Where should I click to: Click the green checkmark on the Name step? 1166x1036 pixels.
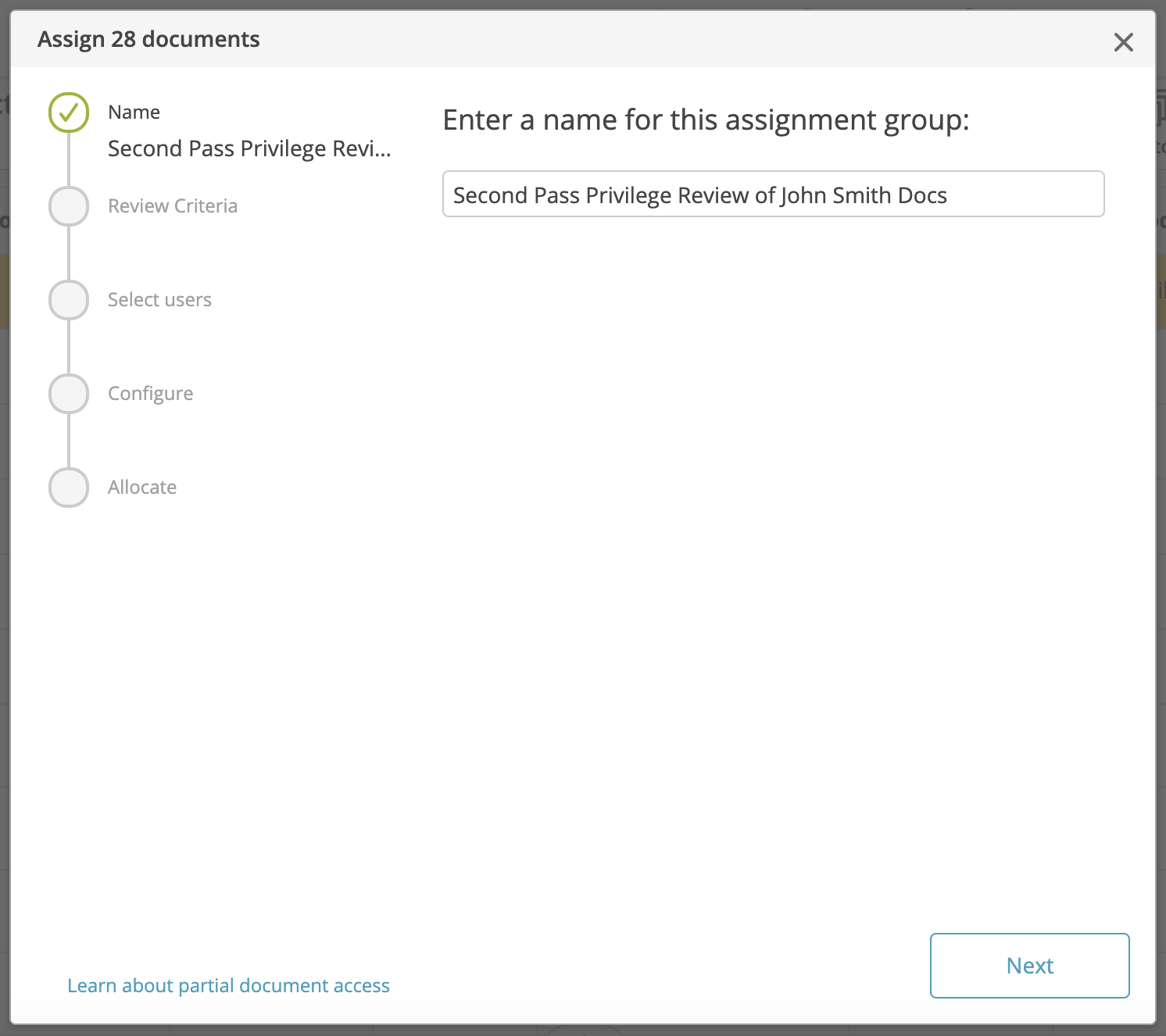(x=68, y=113)
